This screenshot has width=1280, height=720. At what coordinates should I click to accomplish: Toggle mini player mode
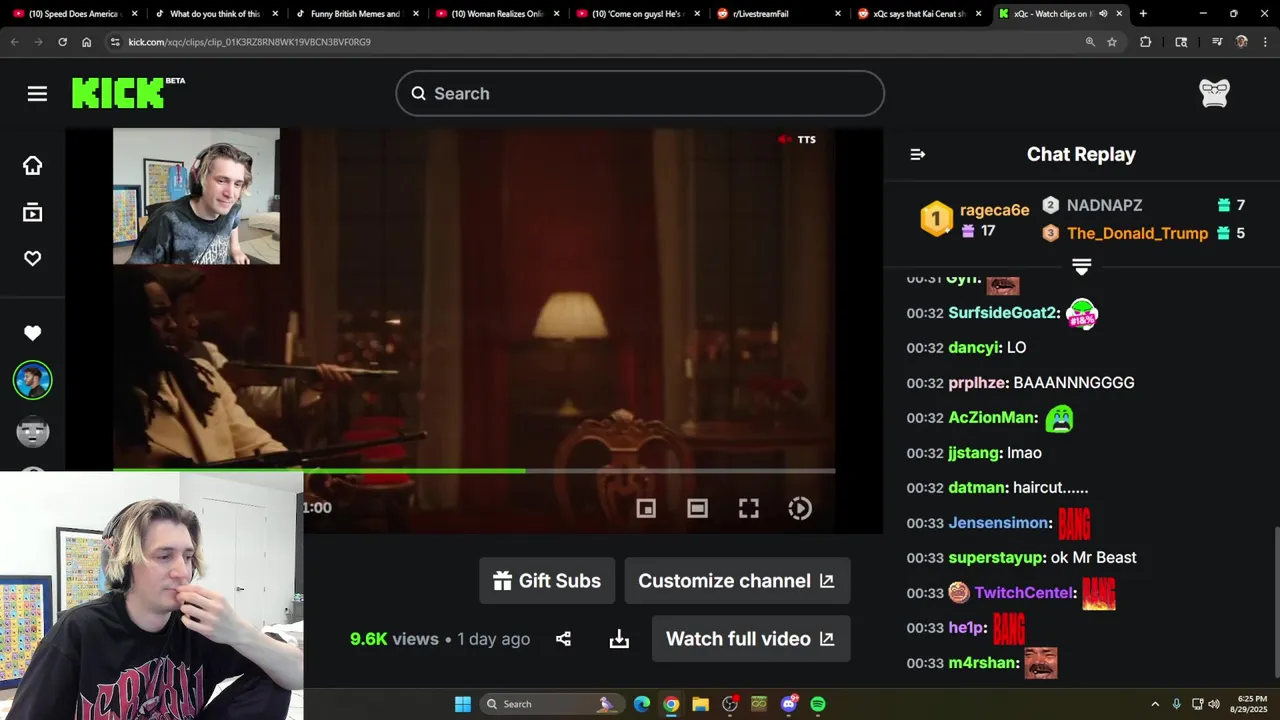[x=646, y=508]
